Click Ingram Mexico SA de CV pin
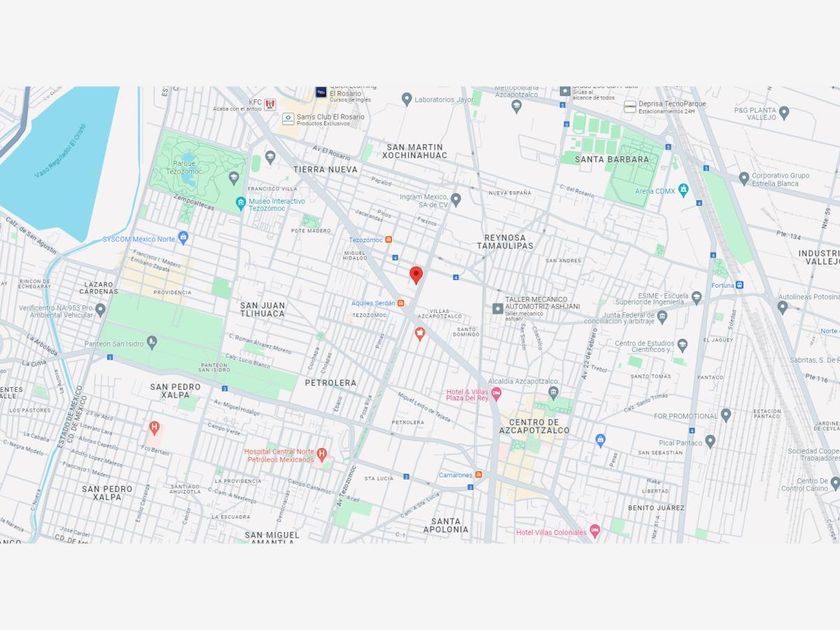Viewport: 840px width, 630px height. click(456, 200)
